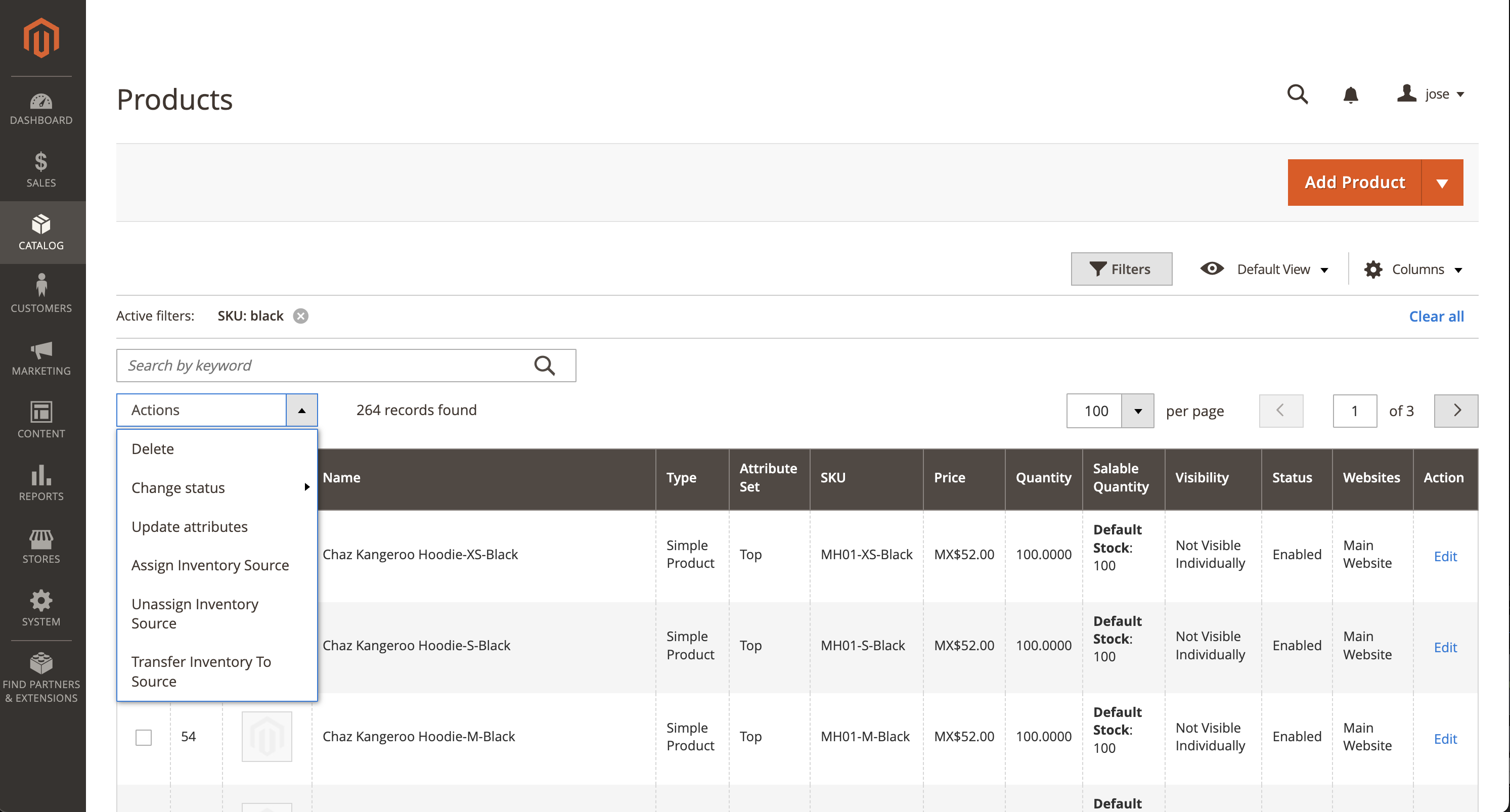Select Delete from the Actions menu
This screenshot has height=812, width=1510.
point(152,448)
